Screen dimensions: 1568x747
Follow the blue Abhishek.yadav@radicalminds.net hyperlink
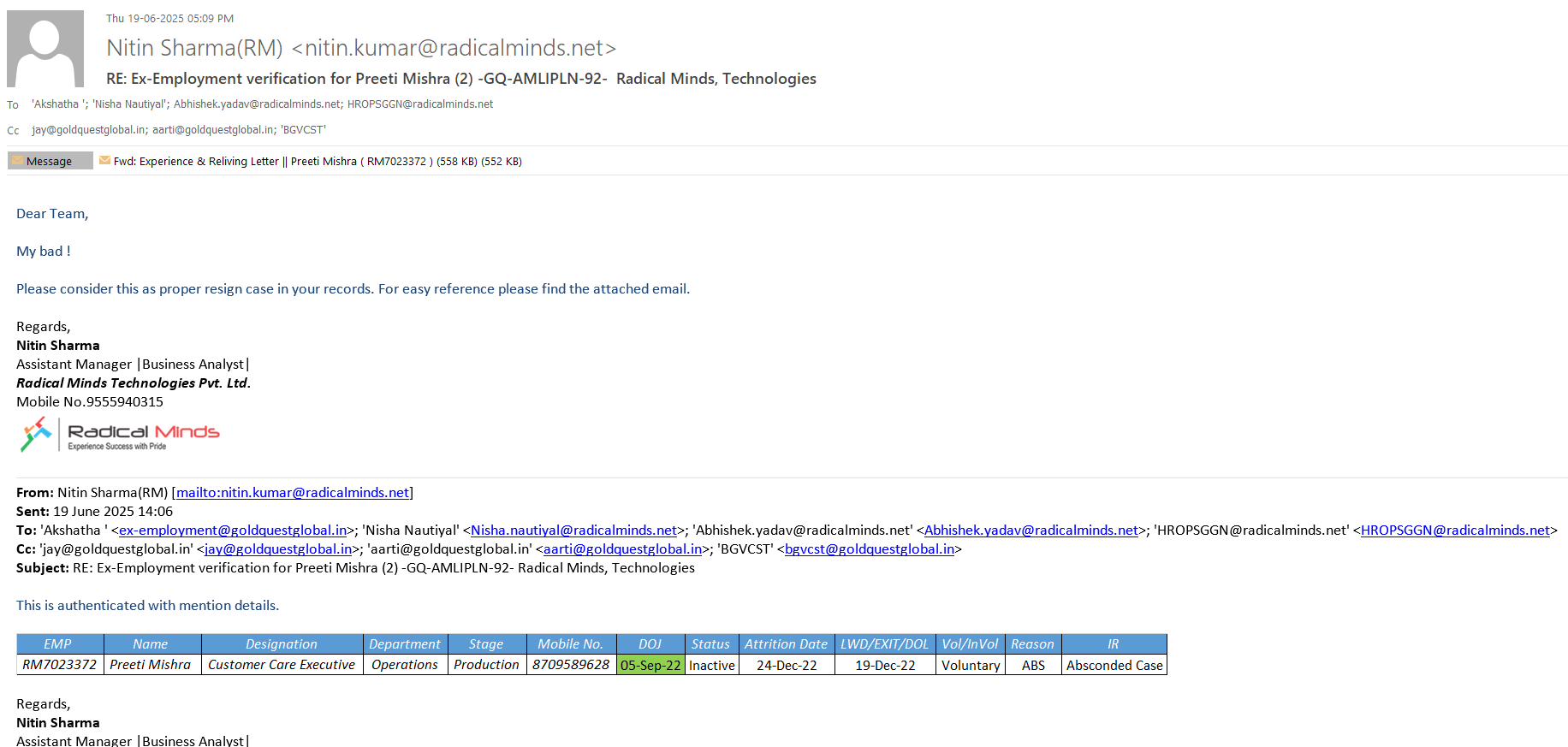[x=1030, y=531]
